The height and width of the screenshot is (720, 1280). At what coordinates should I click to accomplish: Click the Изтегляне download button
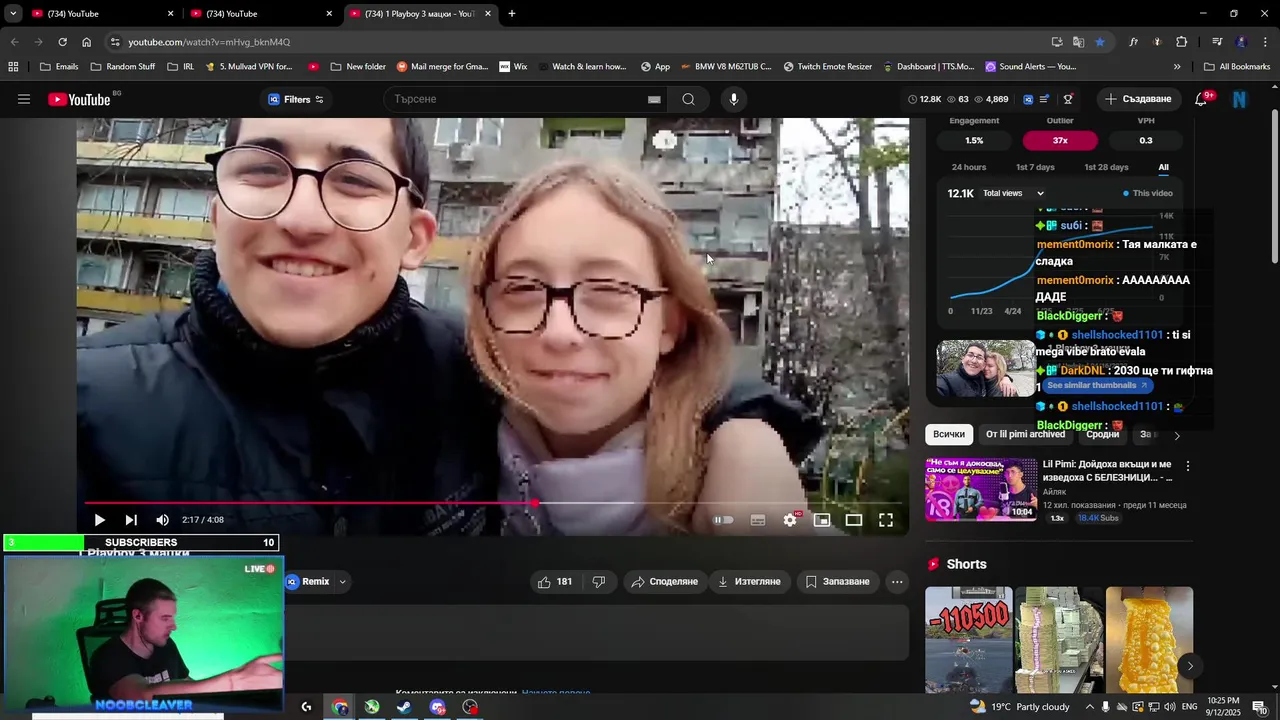pyautogui.click(x=749, y=581)
